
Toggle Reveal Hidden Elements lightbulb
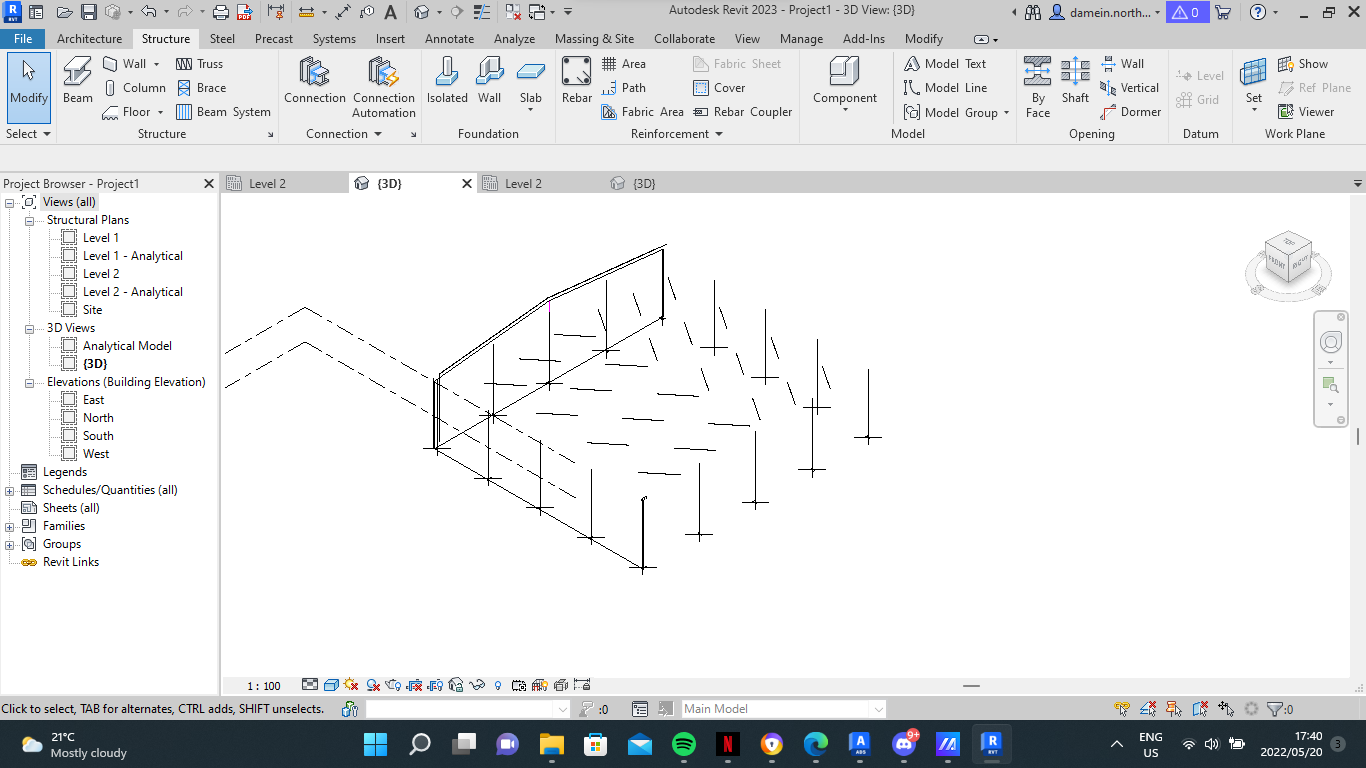tap(497, 686)
